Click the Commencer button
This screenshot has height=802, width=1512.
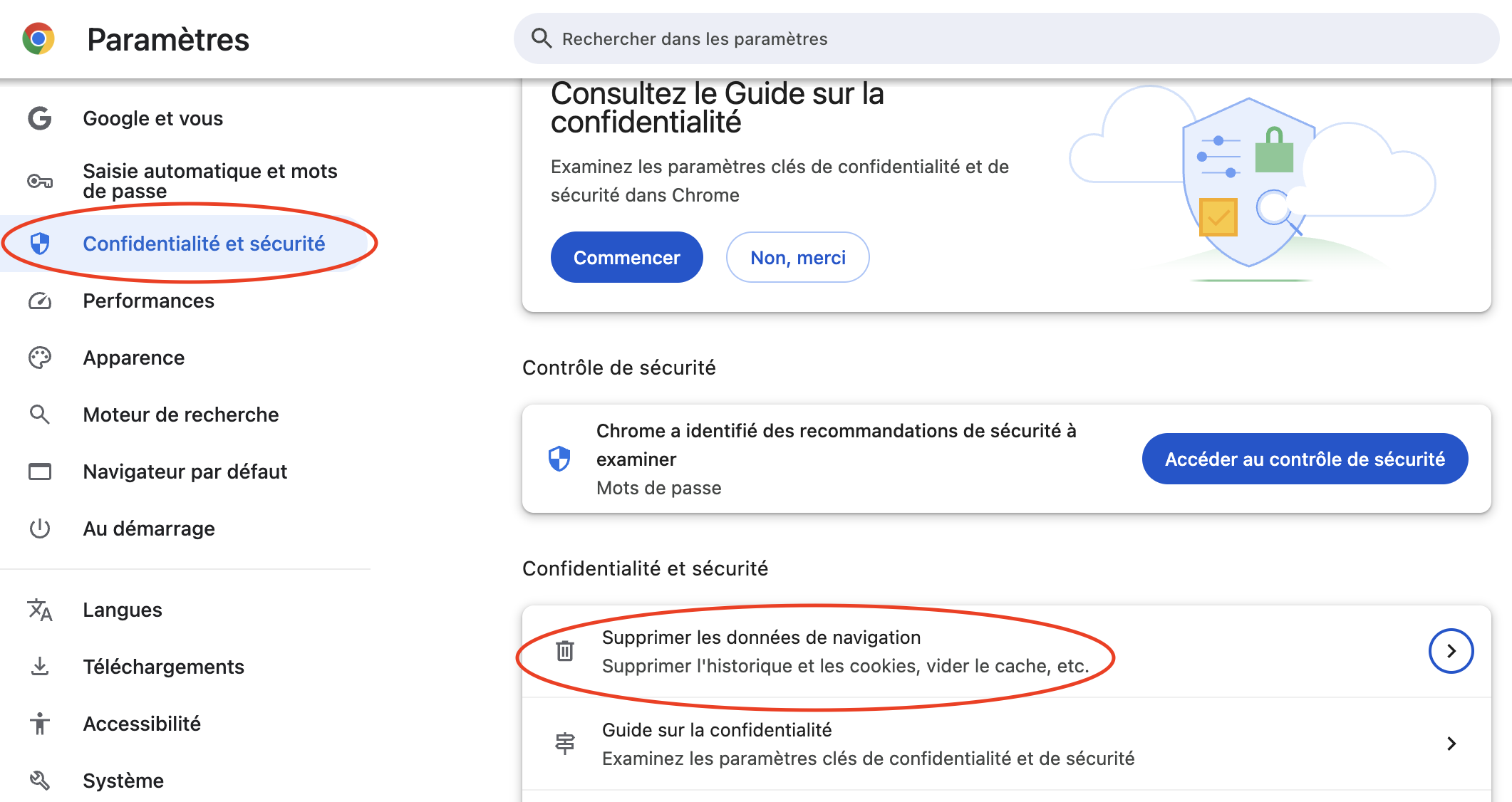(627, 257)
